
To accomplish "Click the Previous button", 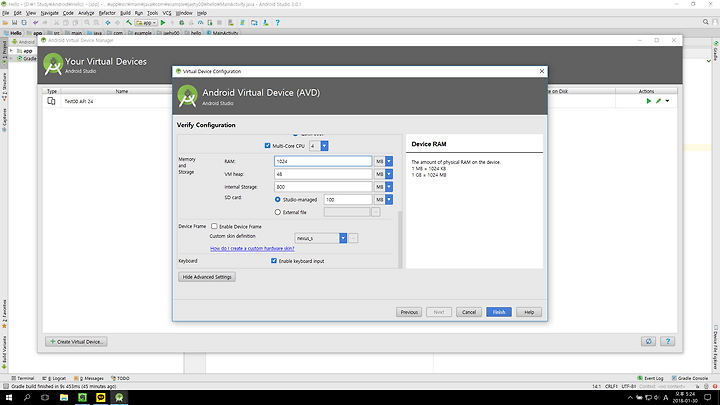I will click(x=409, y=312).
